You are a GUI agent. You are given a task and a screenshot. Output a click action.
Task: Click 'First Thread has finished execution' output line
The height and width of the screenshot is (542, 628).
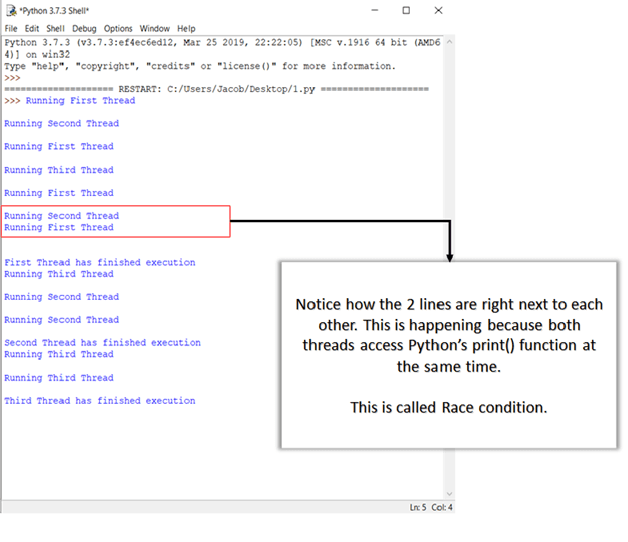(100, 263)
